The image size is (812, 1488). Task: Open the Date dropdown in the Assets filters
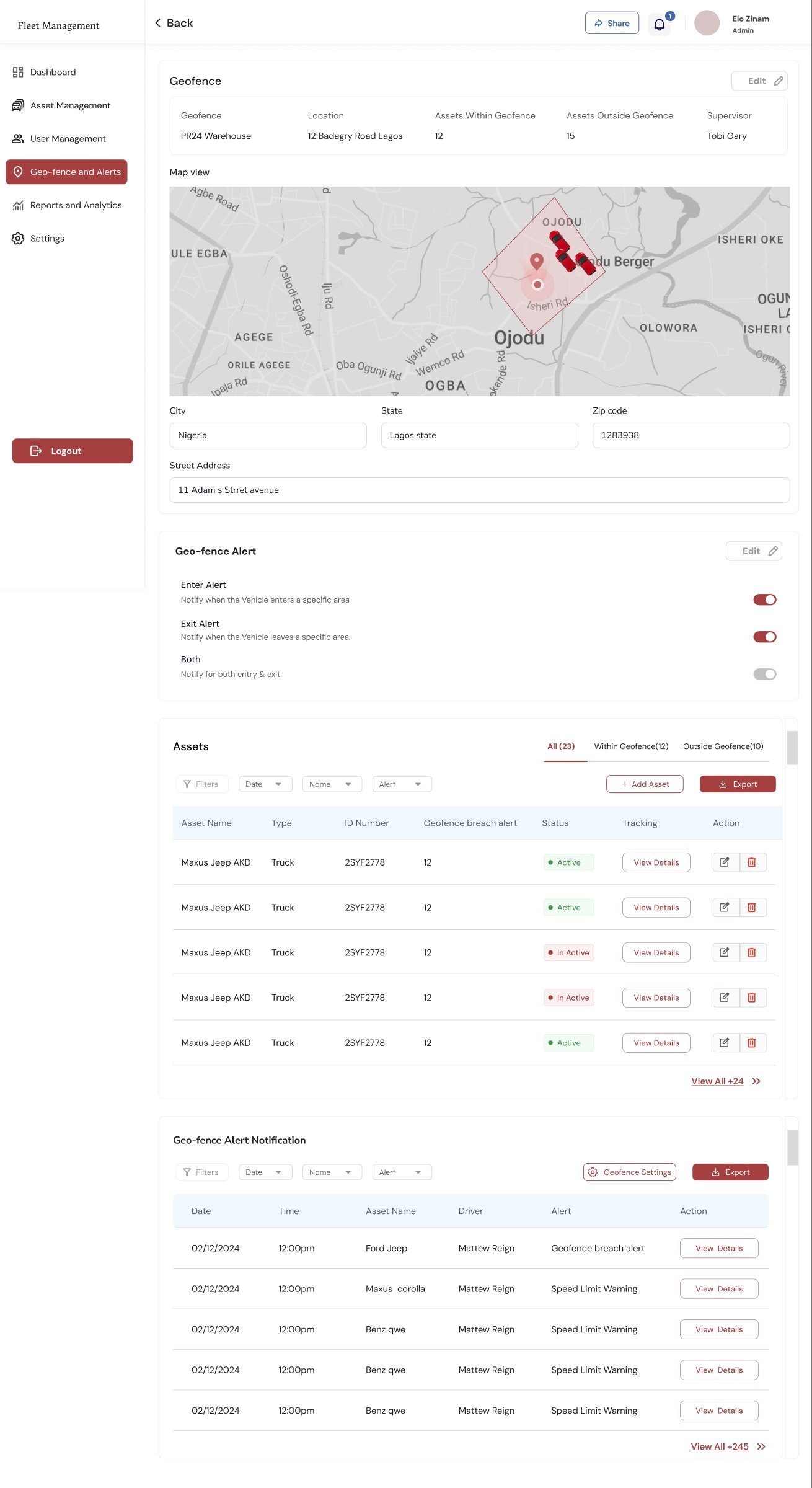[265, 784]
